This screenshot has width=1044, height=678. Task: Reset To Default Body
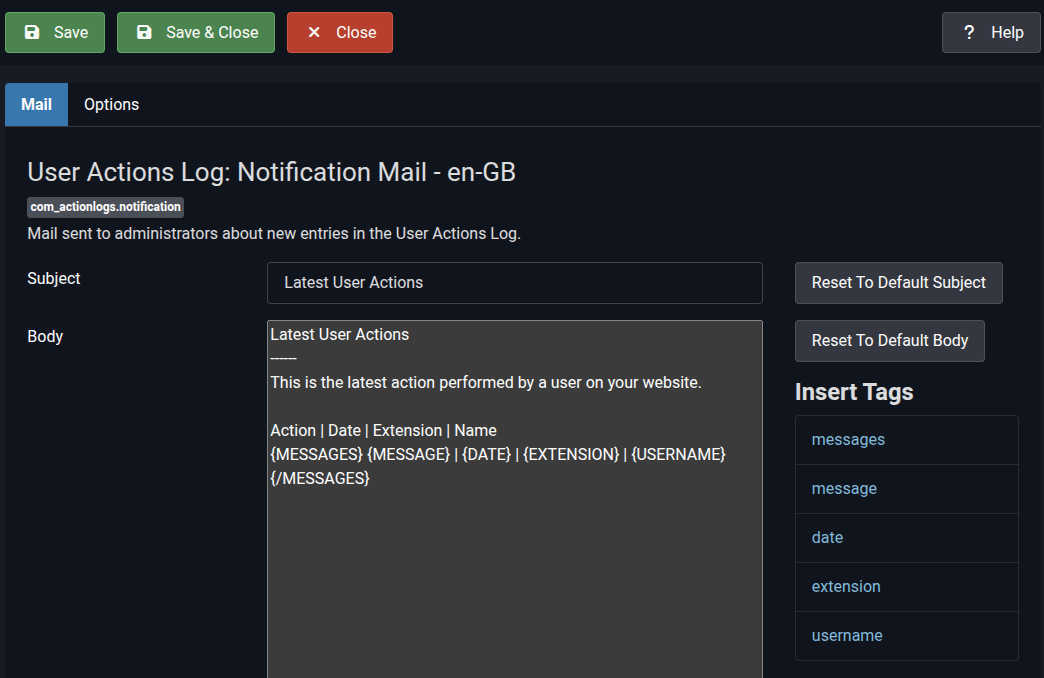[x=889, y=341]
